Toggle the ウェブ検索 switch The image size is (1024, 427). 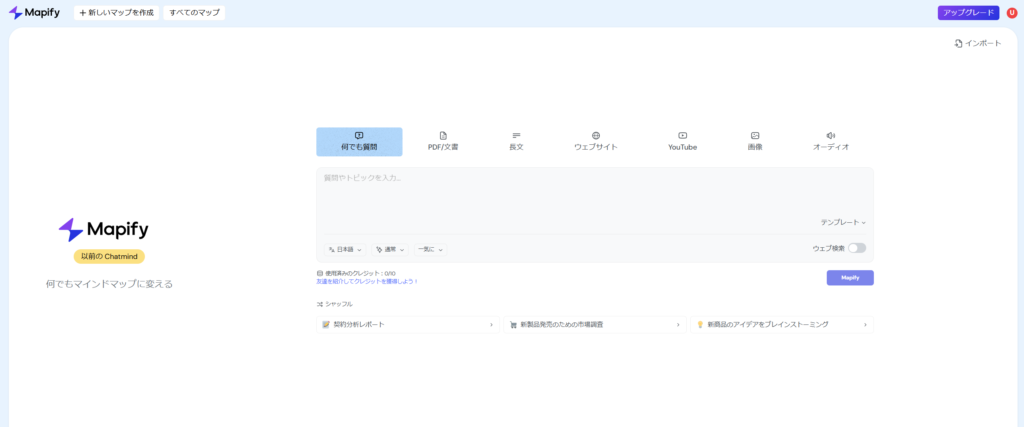coord(857,248)
